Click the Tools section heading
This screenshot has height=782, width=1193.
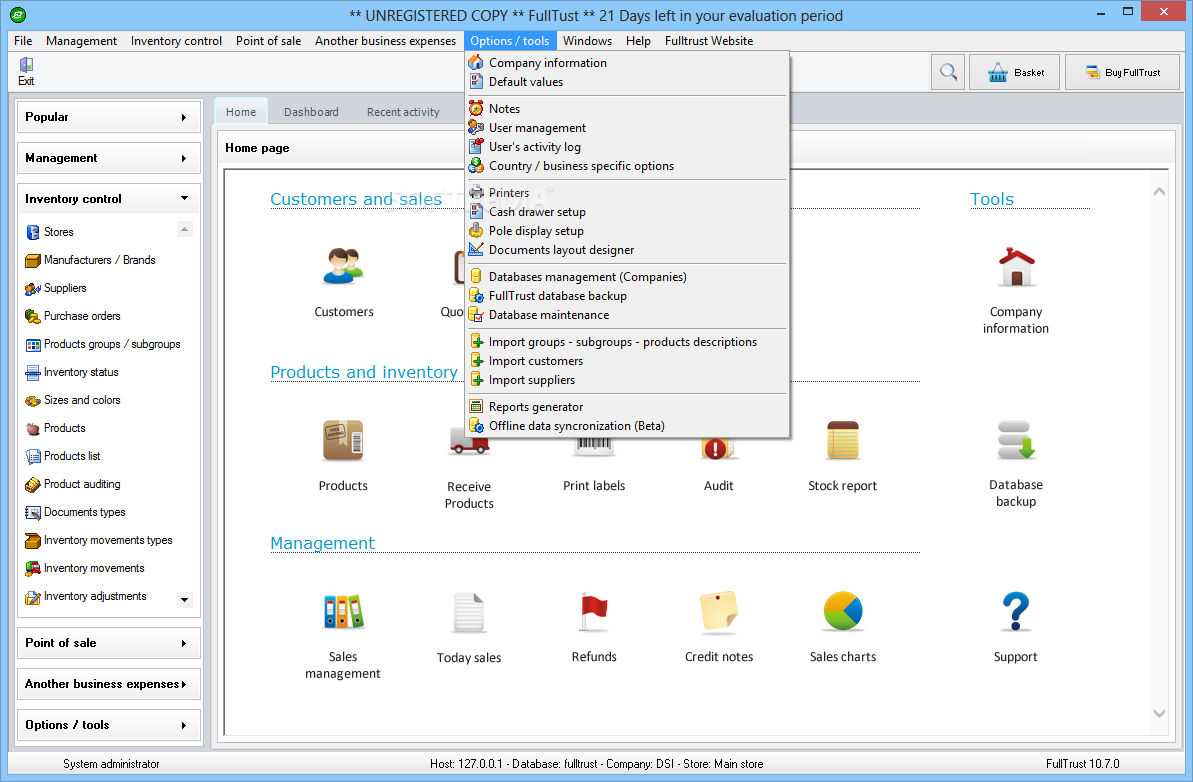tap(991, 199)
